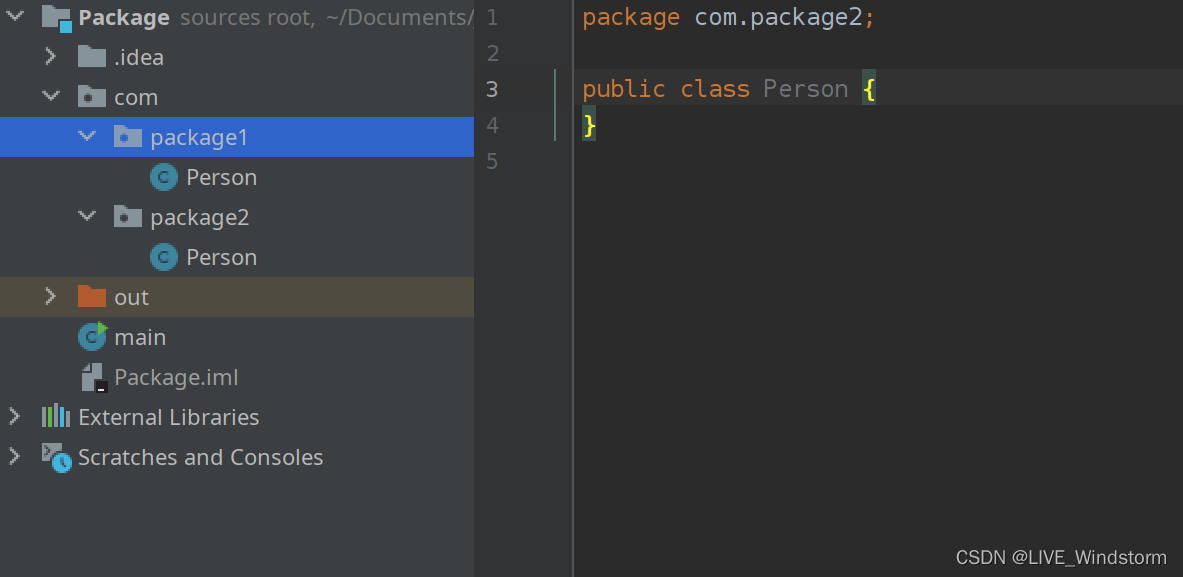Click the Package project root folder icon
This screenshot has width=1183, height=577.
coord(56,17)
